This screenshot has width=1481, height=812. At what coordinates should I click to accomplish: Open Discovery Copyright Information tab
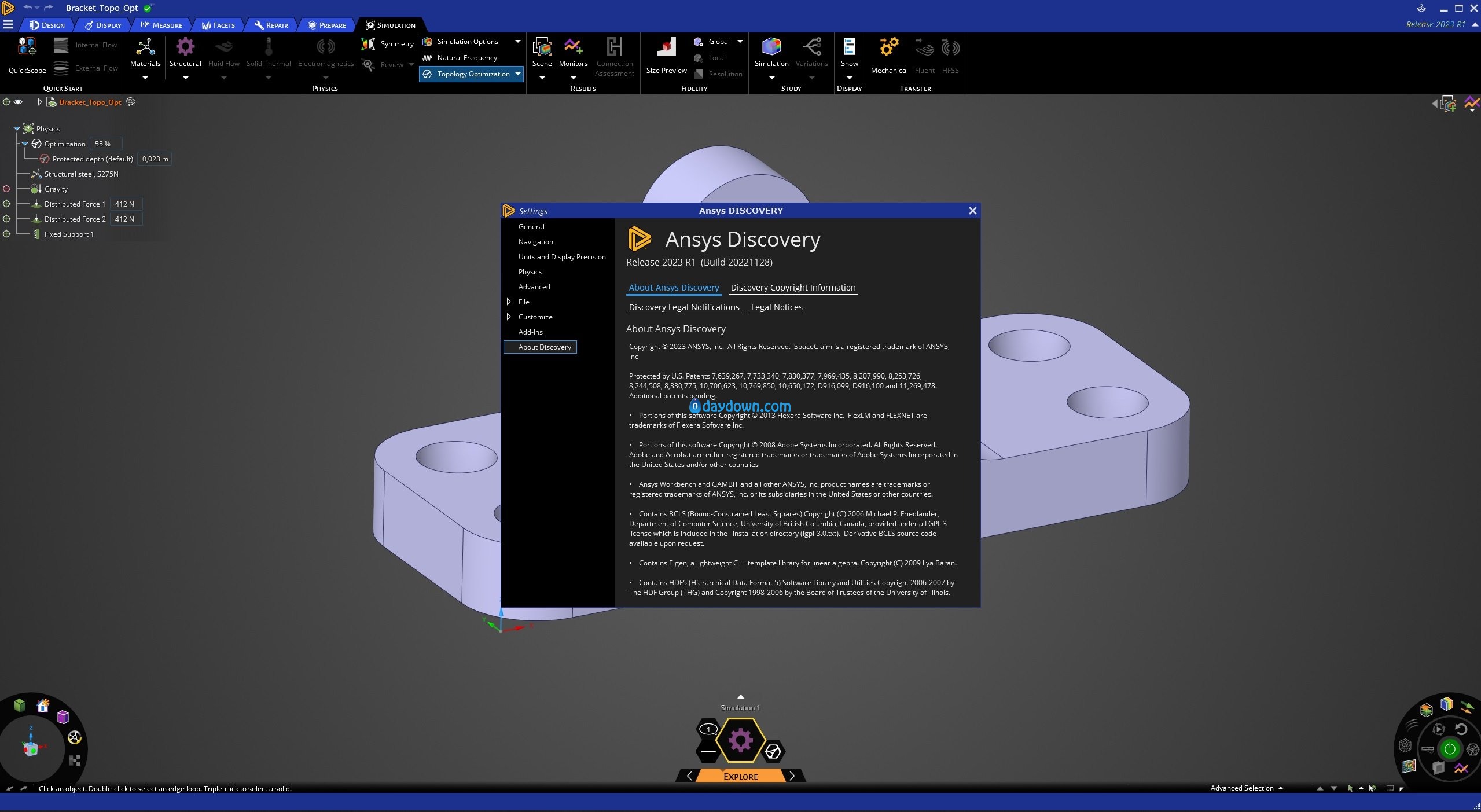click(792, 288)
